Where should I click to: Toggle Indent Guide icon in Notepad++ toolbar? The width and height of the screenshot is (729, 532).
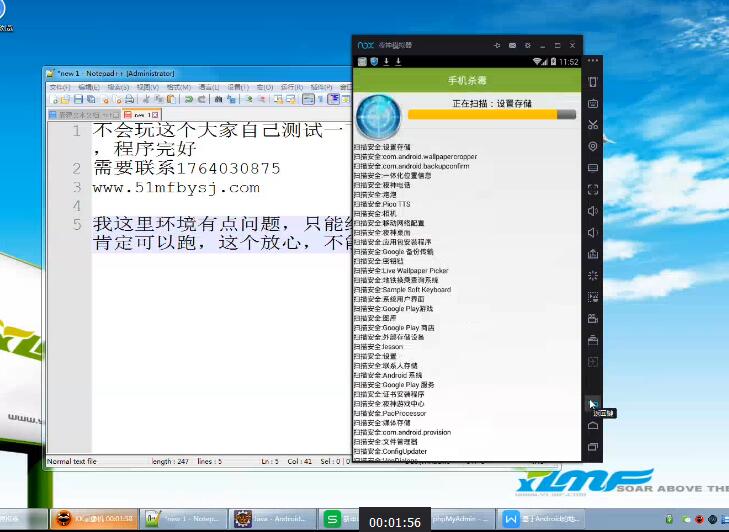(x=333, y=99)
